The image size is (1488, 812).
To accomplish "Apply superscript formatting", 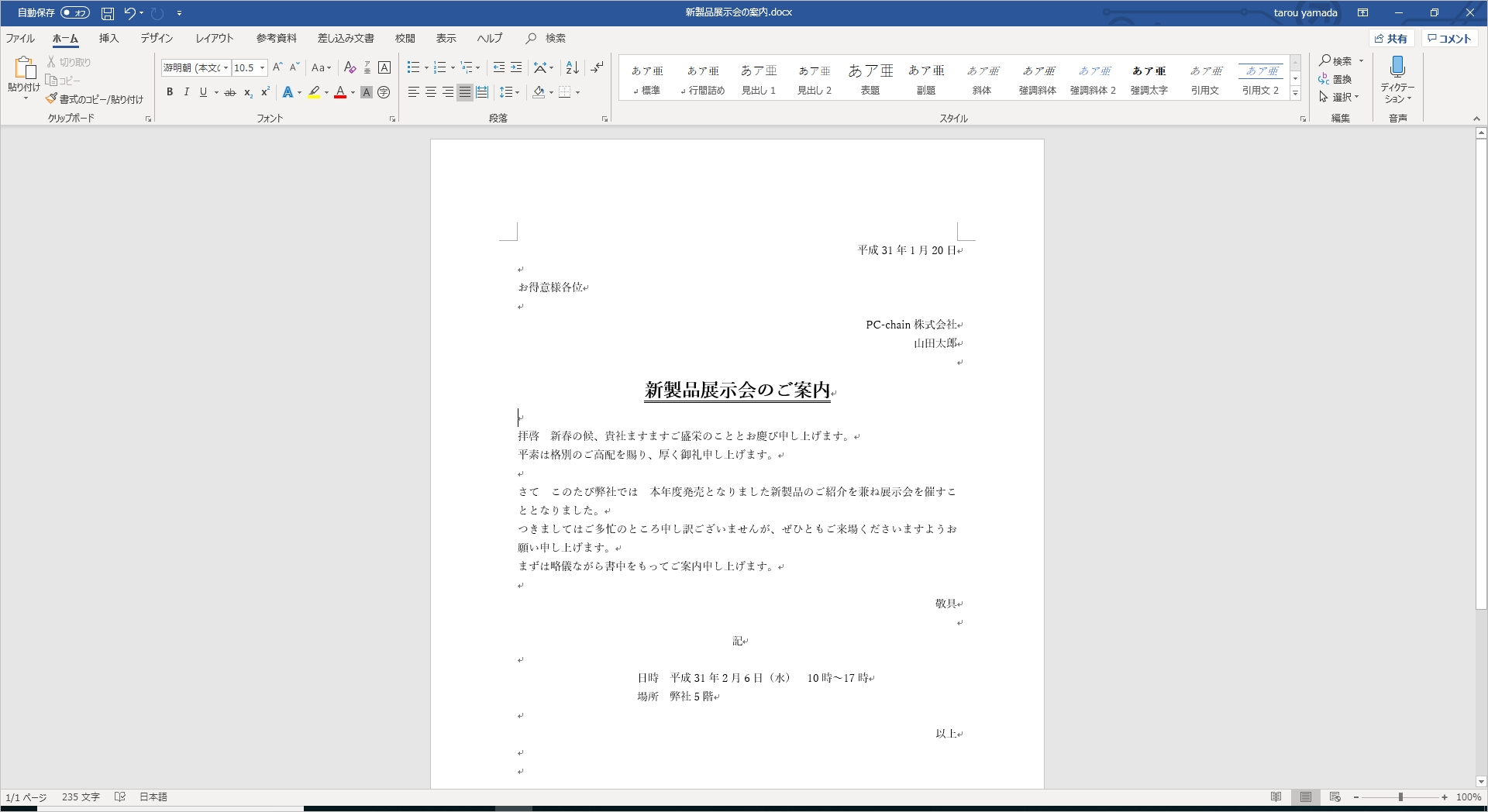I will [x=265, y=92].
